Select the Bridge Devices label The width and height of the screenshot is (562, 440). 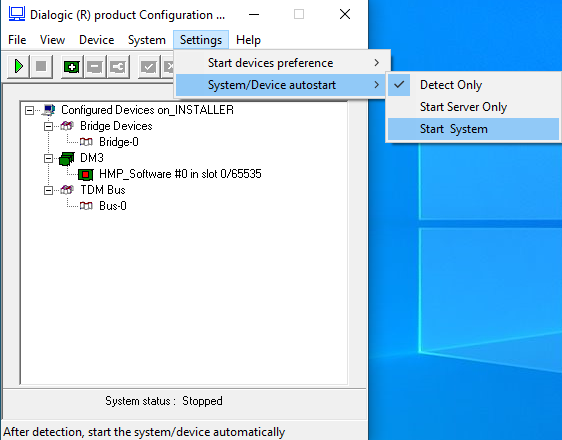116,126
